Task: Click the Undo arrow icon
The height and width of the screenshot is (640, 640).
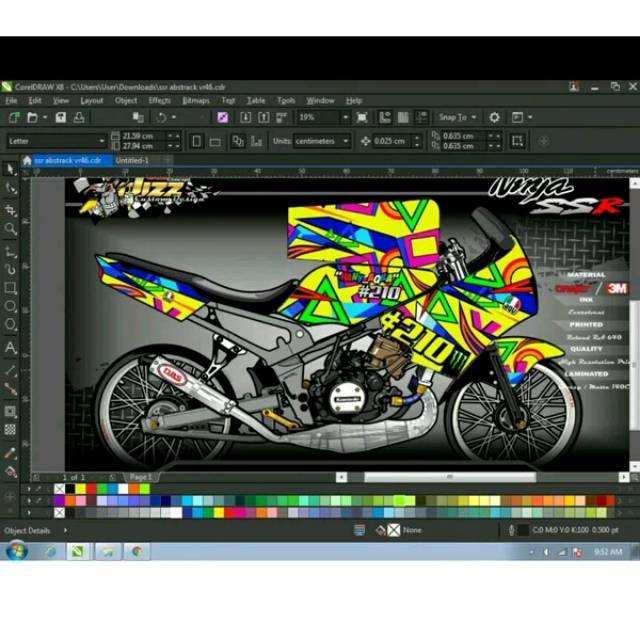Action: coord(161,118)
